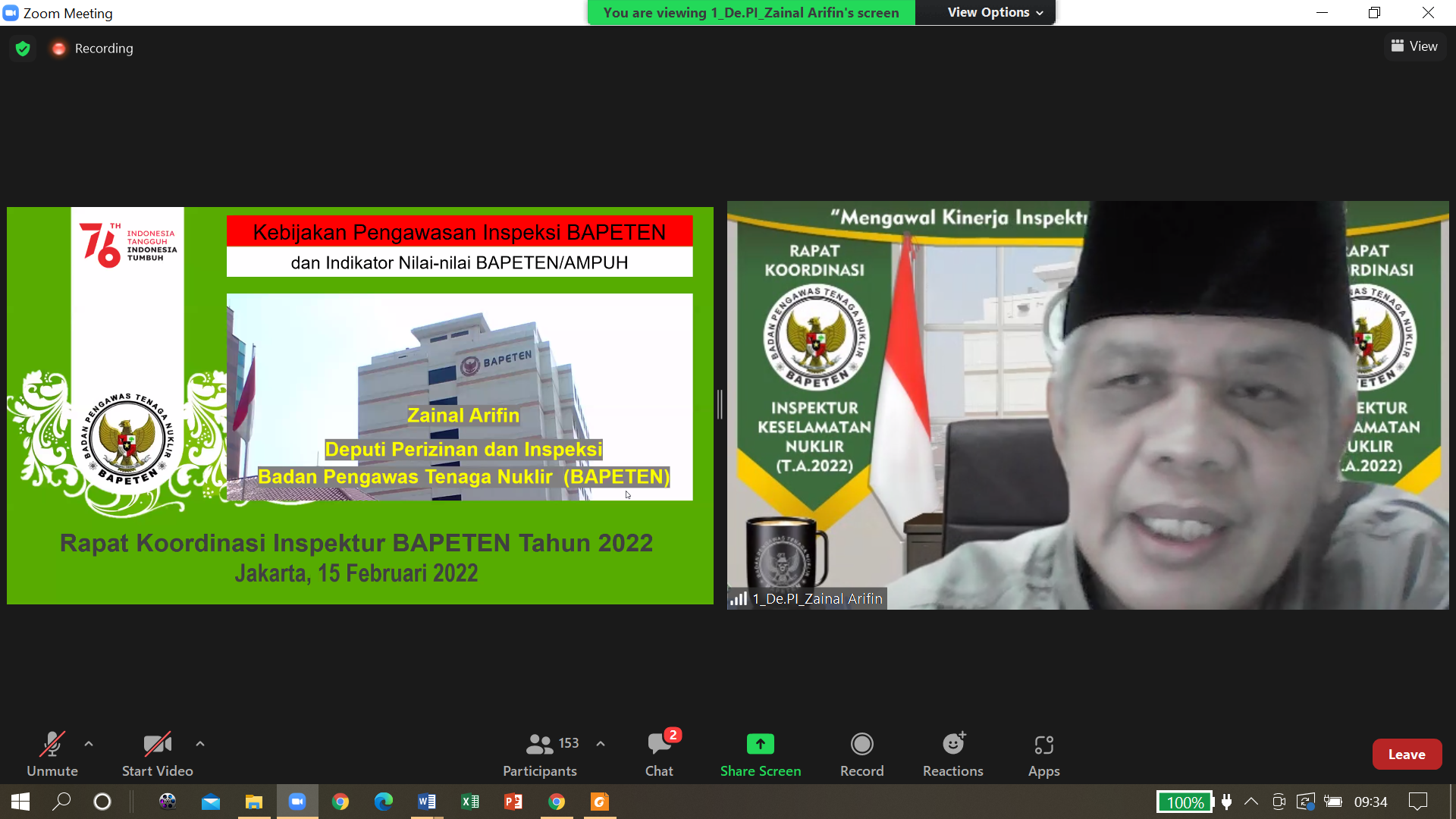This screenshot has height=819, width=1456.
Task: Click the divider handle between shared screen and video
Action: click(720, 404)
